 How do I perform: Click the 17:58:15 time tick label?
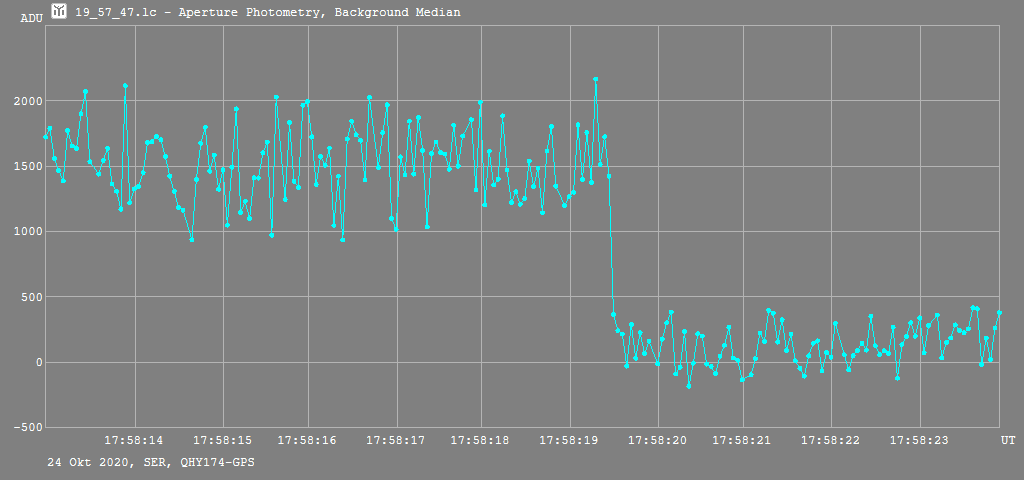pos(222,440)
